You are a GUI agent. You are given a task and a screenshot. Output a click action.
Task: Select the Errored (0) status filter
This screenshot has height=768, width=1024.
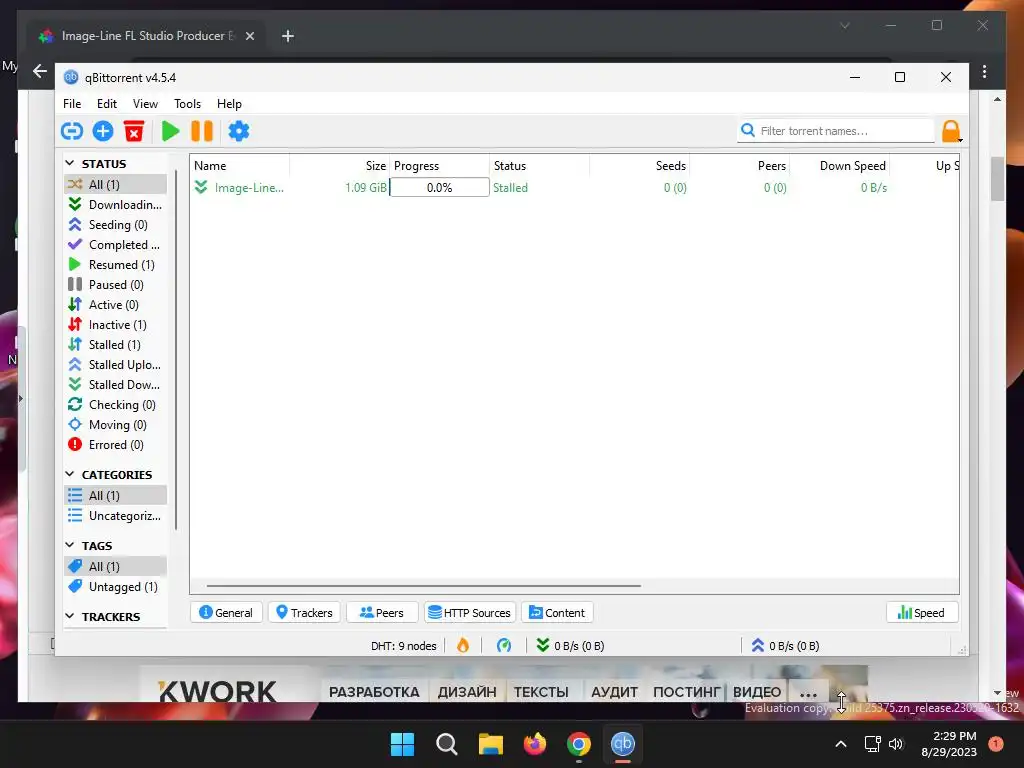coord(116,445)
